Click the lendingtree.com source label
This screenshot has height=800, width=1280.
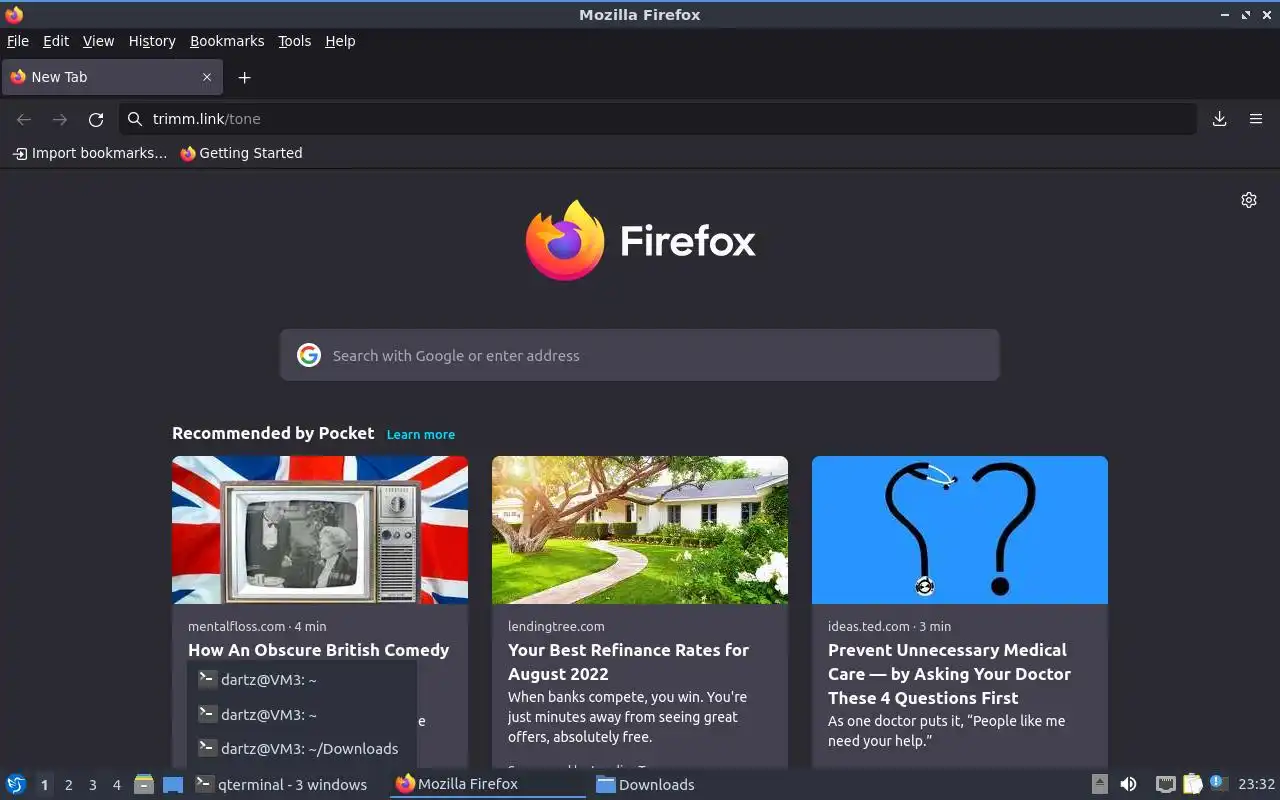[556, 627]
